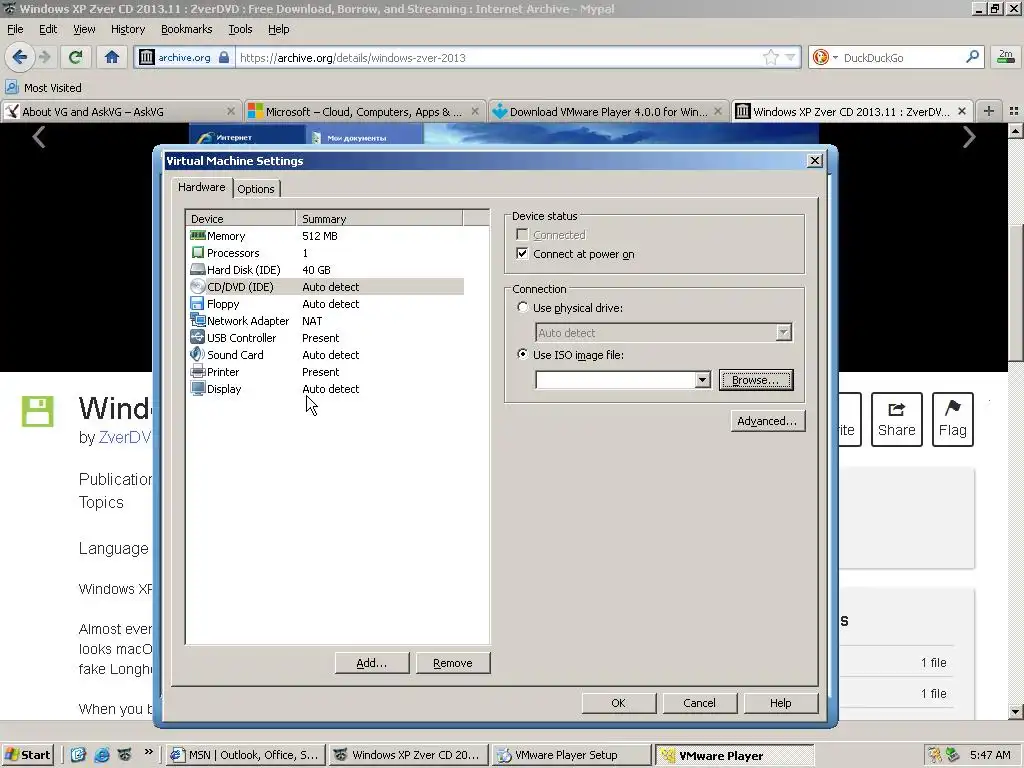Open Internet Explorer from quick launch
This screenshot has width=1024, height=768.
102,755
